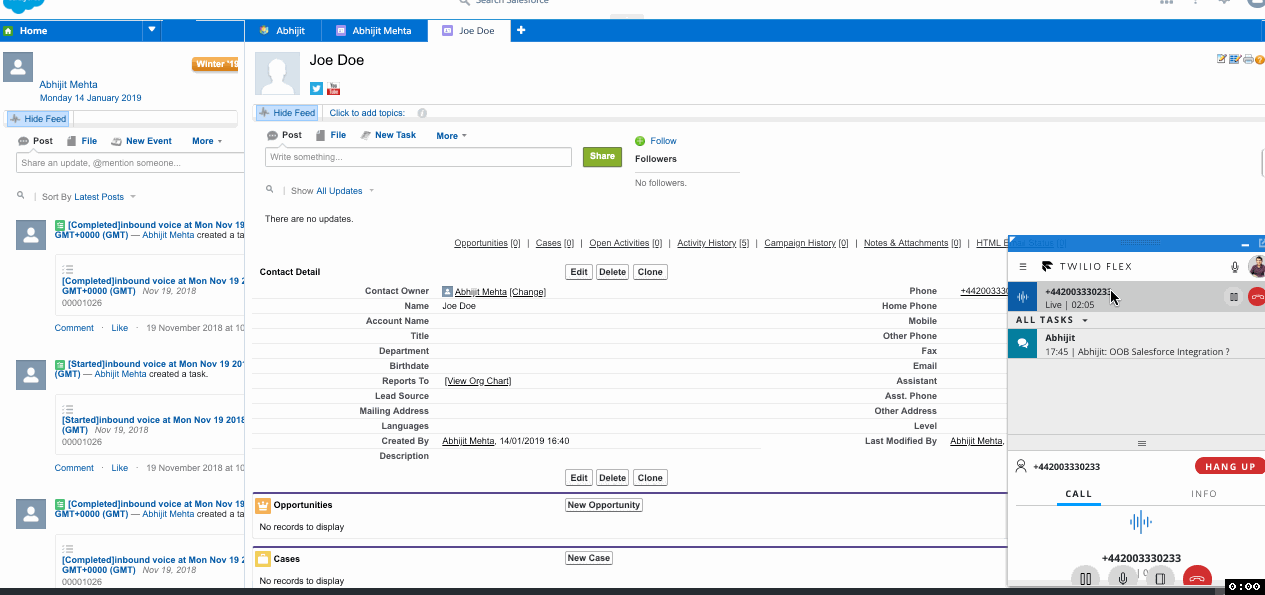Click Comment under first Completed task post
1265x595 pixels.
[x=74, y=328]
